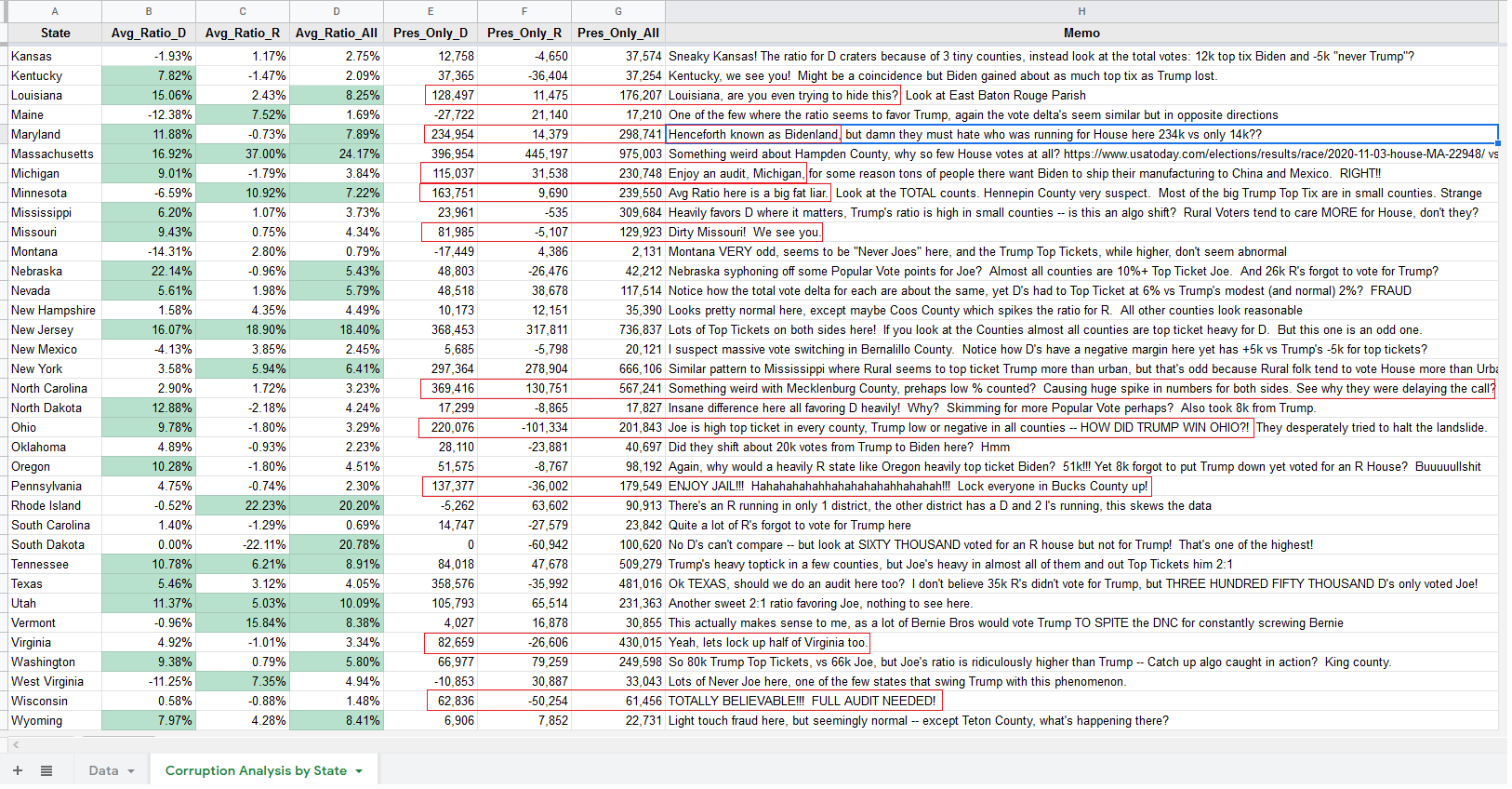Click the Pres_Only_D header cell
Viewport: 1512px width, 789px height.
(431, 33)
